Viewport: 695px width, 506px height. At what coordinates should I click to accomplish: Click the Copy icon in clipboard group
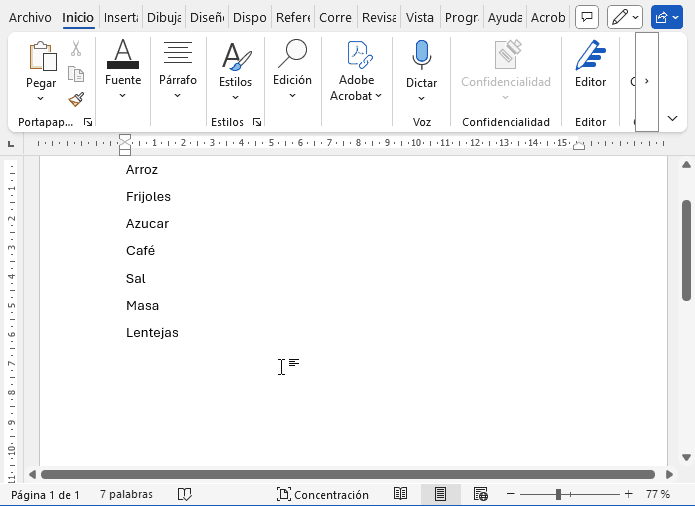point(76,73)
